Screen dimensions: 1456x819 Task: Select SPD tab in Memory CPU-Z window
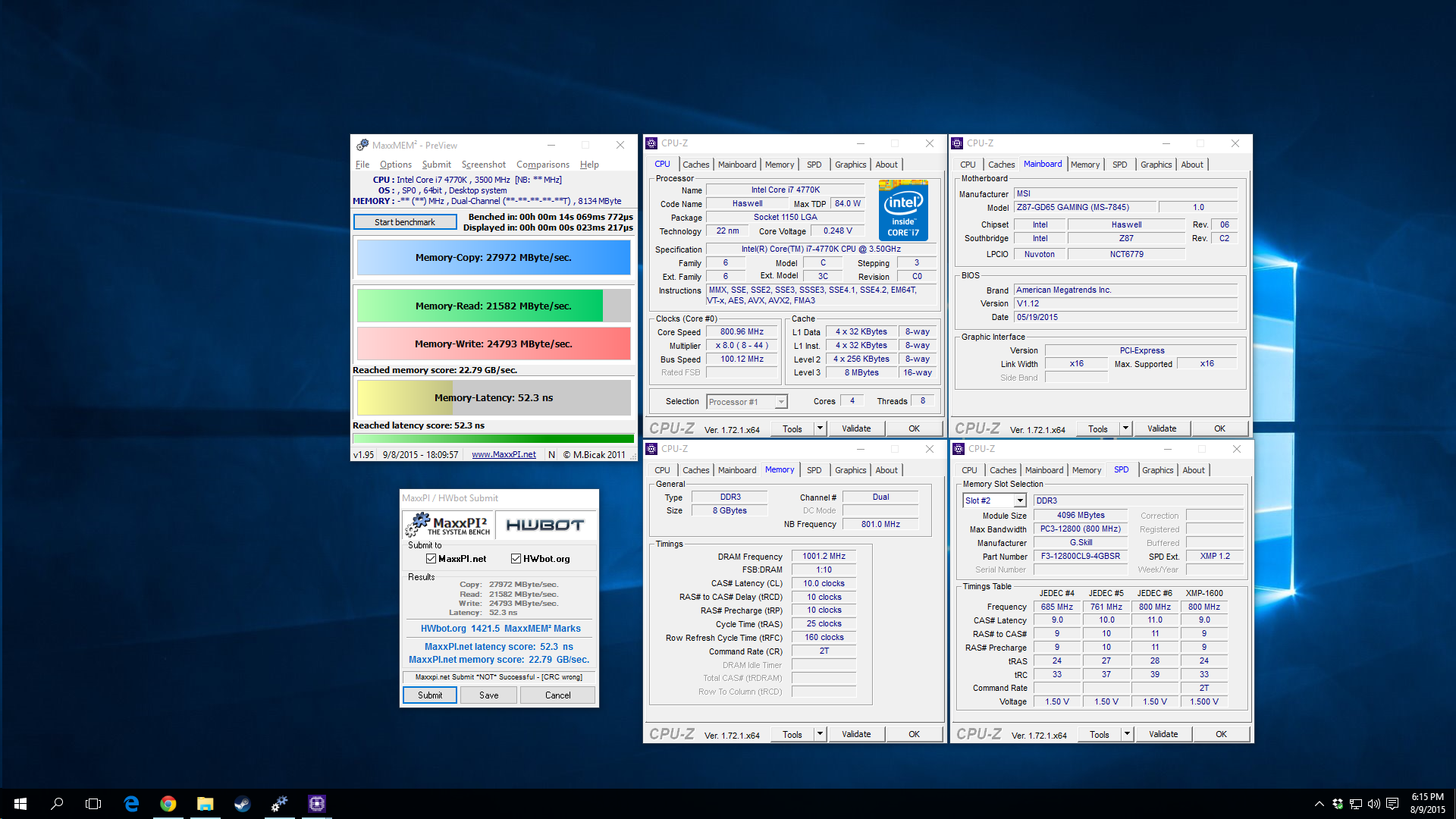[x=814, y=470]
